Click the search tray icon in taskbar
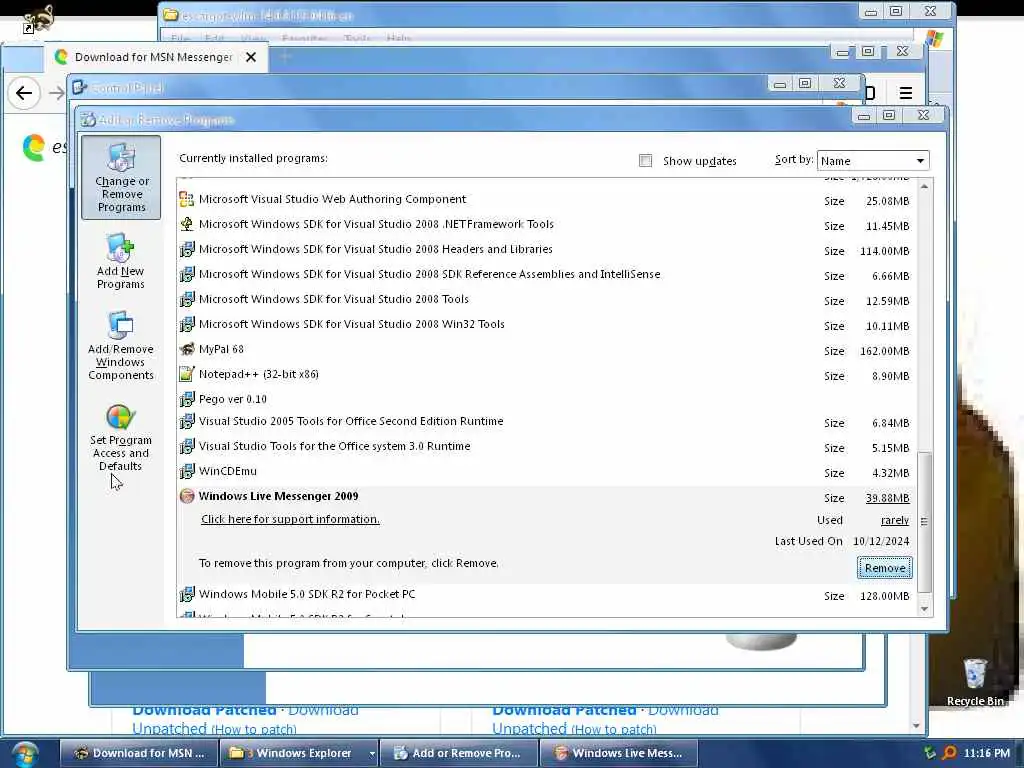This screenshot has width=1024, height=768. (950, 753)
